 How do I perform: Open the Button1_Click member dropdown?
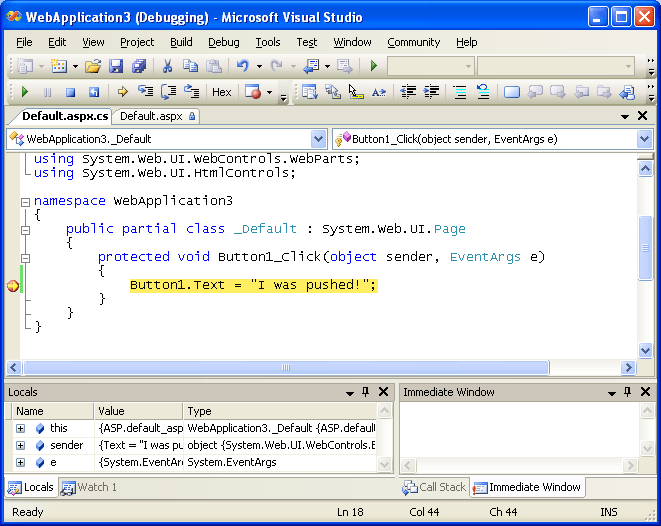point(644,139)
